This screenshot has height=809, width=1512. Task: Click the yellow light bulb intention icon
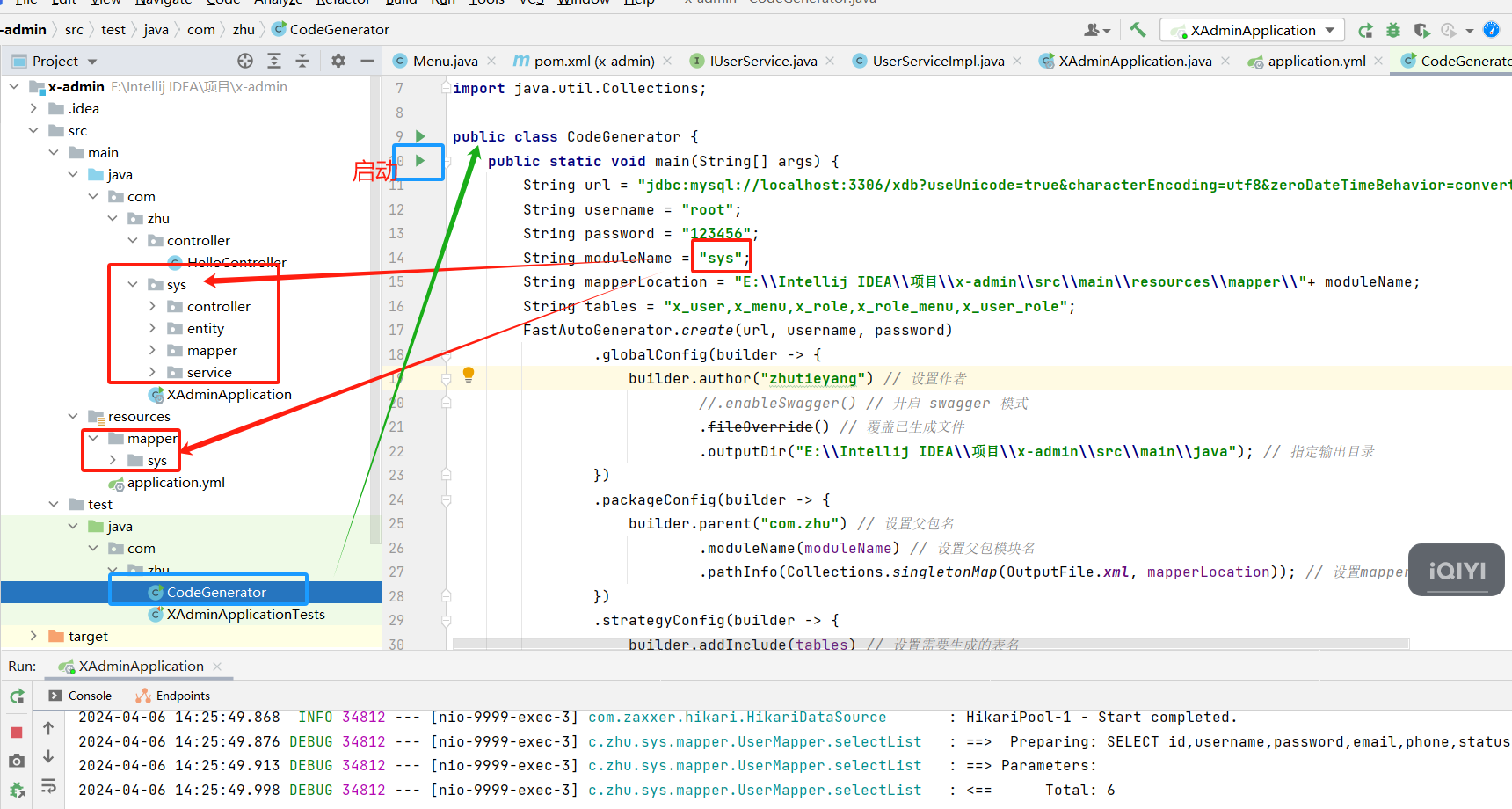point(469,375)
